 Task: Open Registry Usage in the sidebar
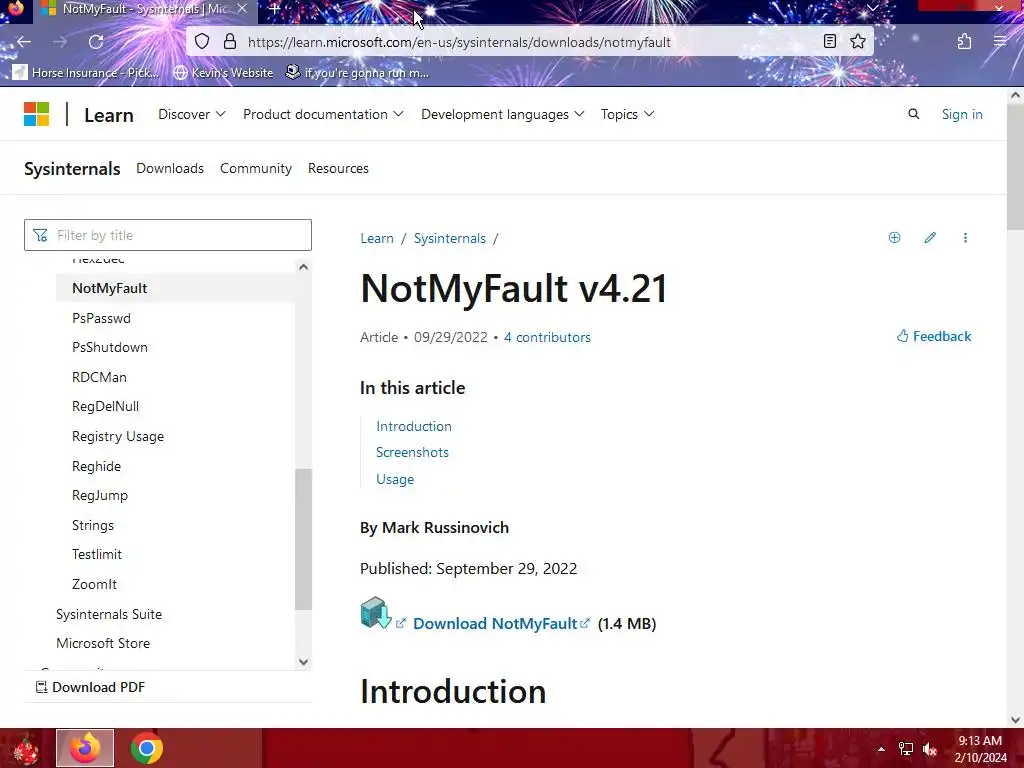pyautogui.click(x=118, y=436)
